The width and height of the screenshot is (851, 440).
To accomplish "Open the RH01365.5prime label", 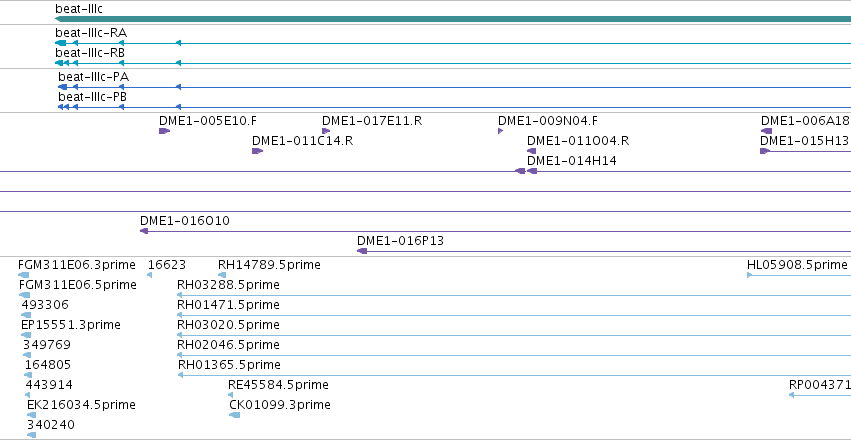I will click(229, 365).
